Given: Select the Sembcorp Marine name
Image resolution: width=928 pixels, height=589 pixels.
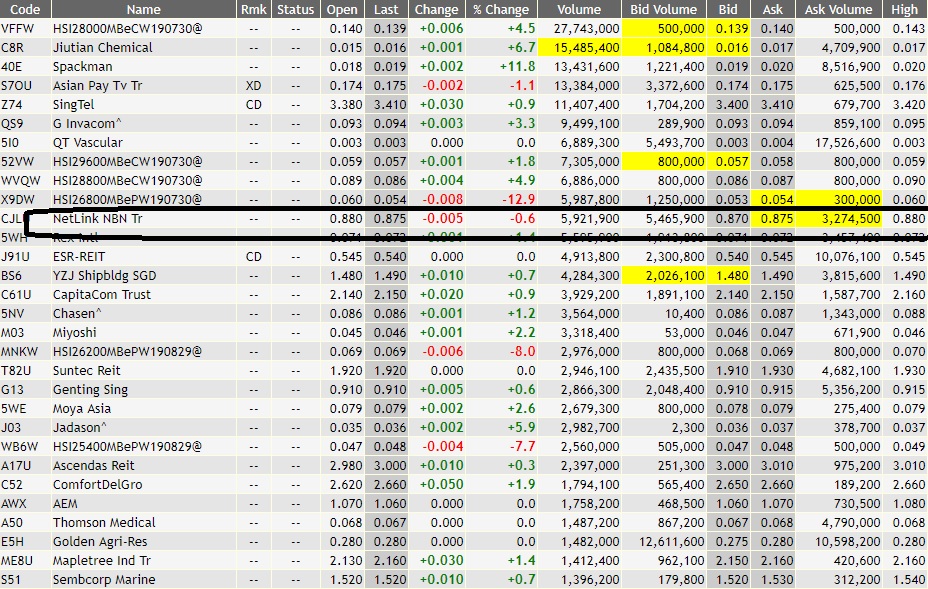Looking at the screenshot, I should tap(104, 580).
